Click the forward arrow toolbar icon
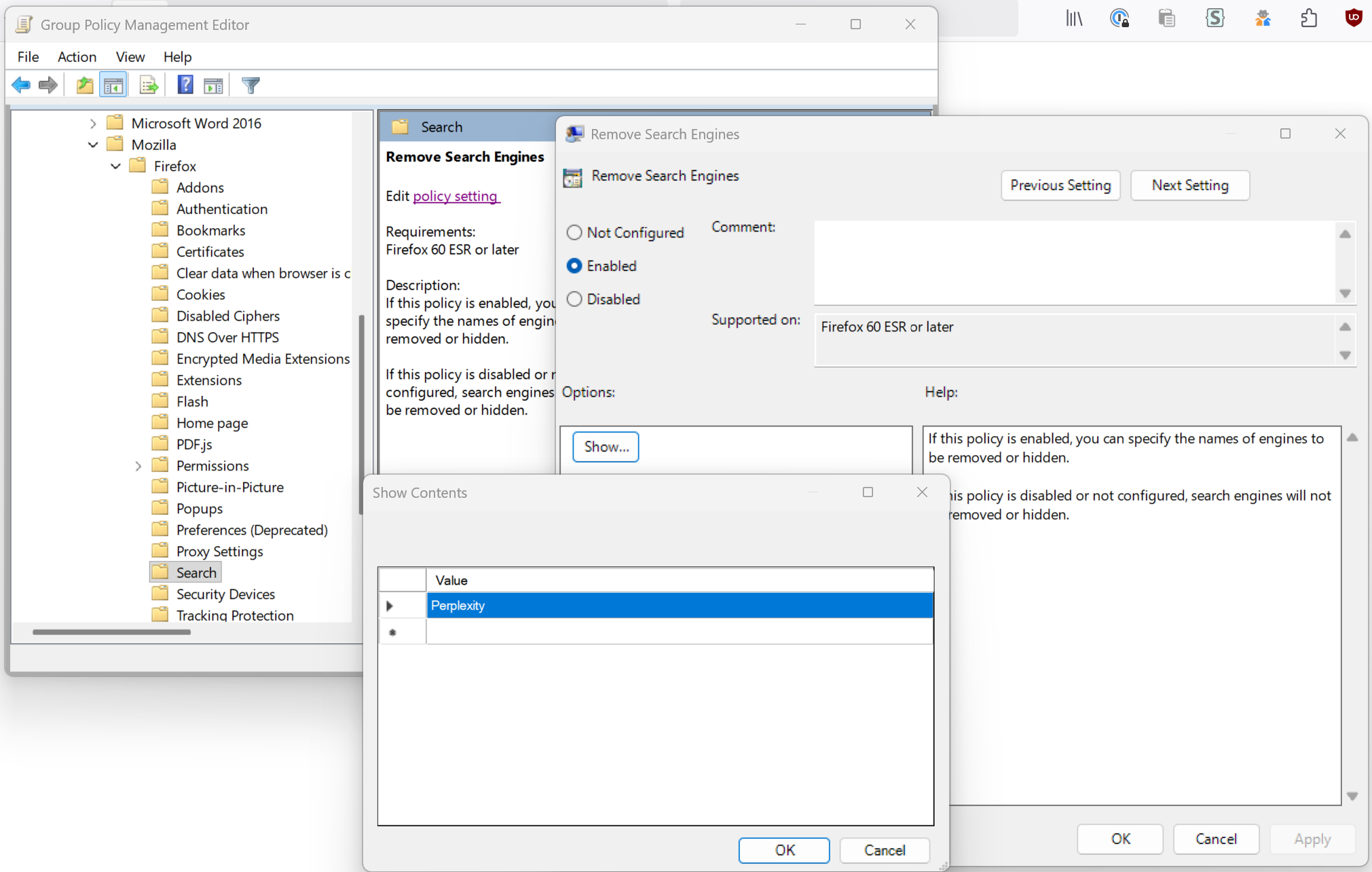 [x=48, y=85]
